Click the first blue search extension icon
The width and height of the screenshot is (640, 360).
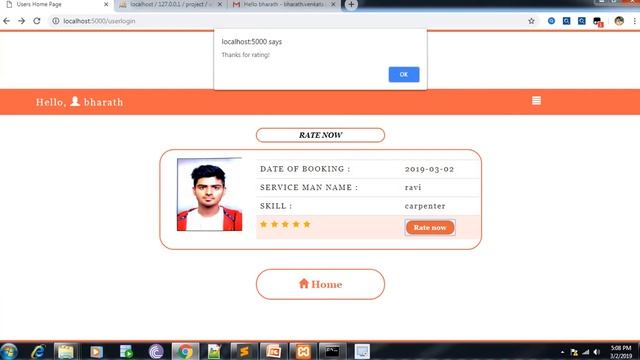tap(567, 21)
